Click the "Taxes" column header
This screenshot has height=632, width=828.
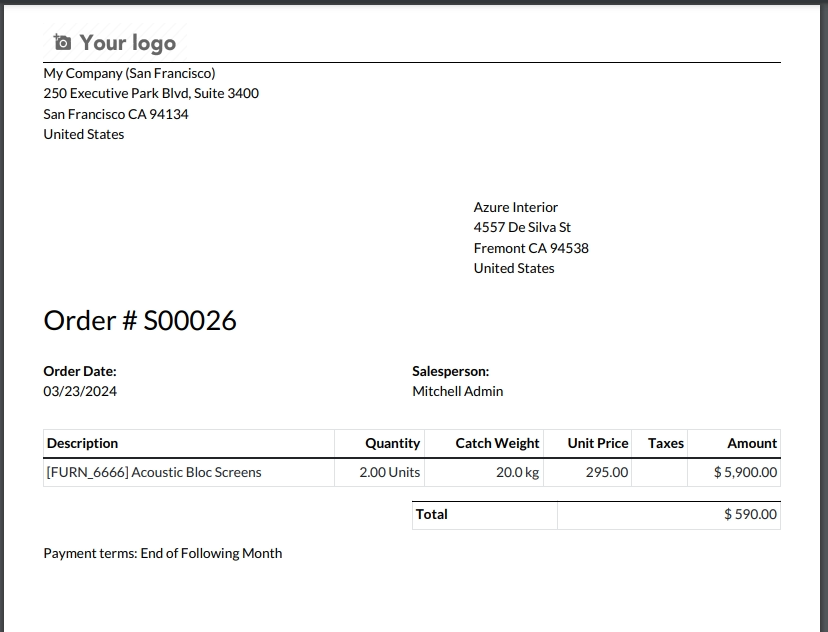[666, 443]
